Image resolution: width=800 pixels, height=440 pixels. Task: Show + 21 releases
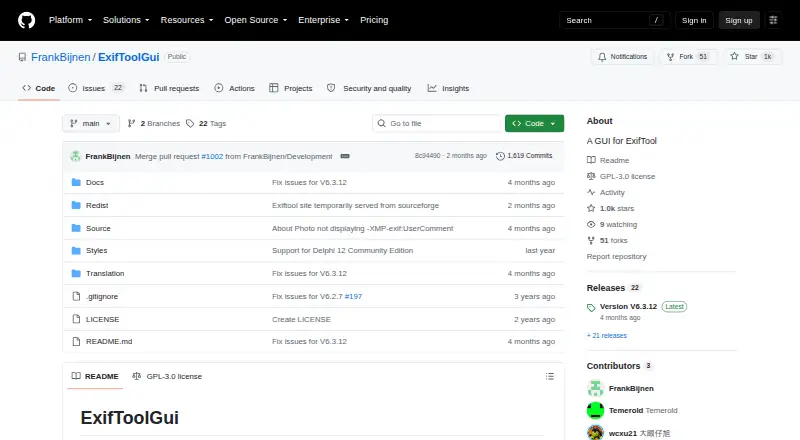click(607, 335)
